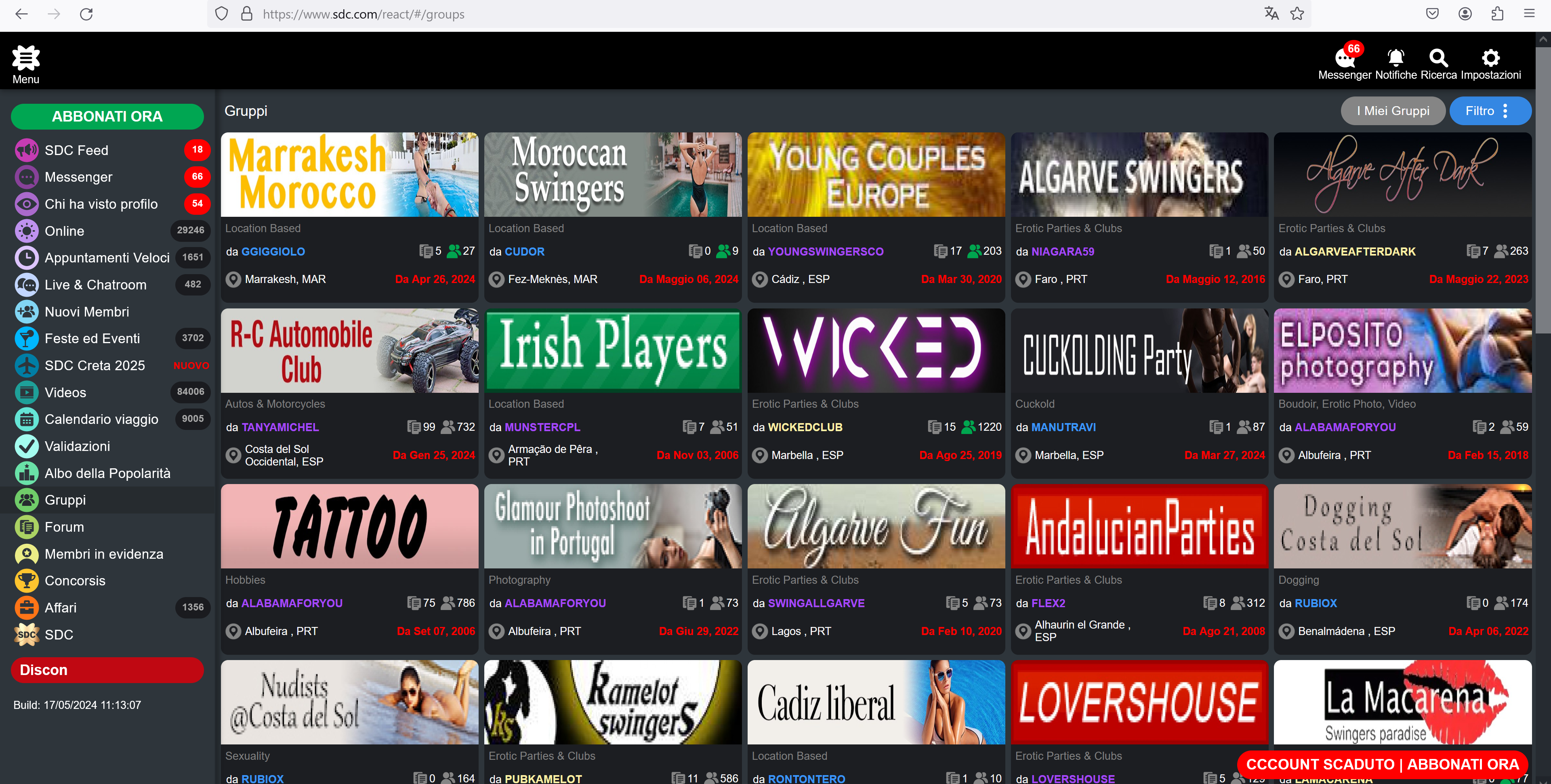This screenshot has height=784, width=1551.
Task: Click the Firefox translate page icon
Action: click(x=1271, y=14)
